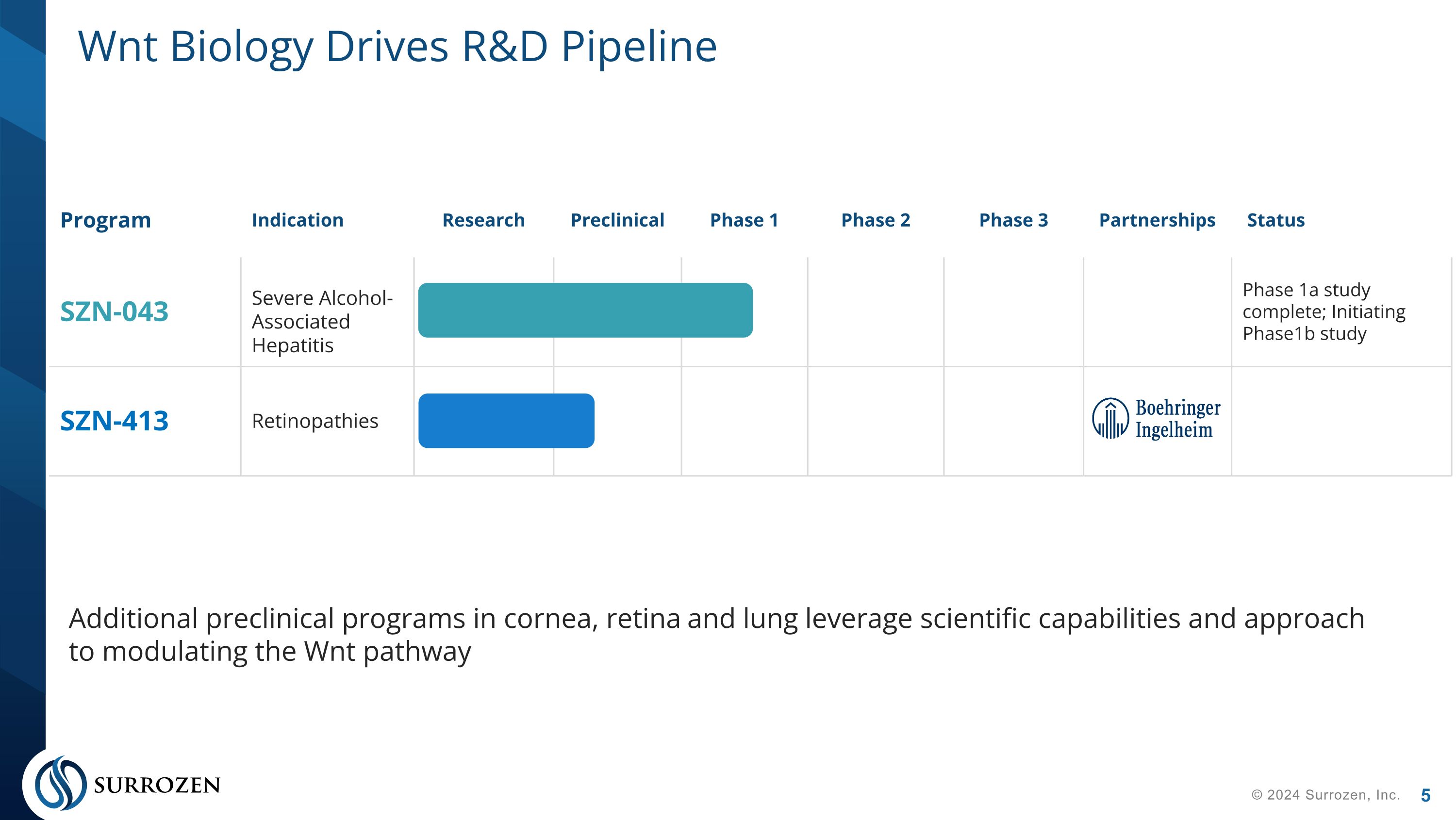The height and width of the screenshot is (820, 1456).
Task: Click the 'Preclinical' column header
Action: pos(617,220)
